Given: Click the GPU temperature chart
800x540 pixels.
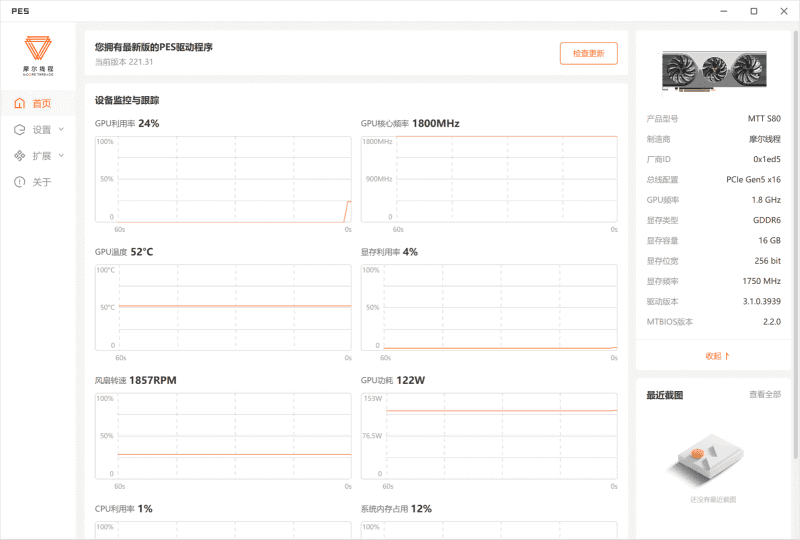Looking at the screenshot, I should point(223,308).
